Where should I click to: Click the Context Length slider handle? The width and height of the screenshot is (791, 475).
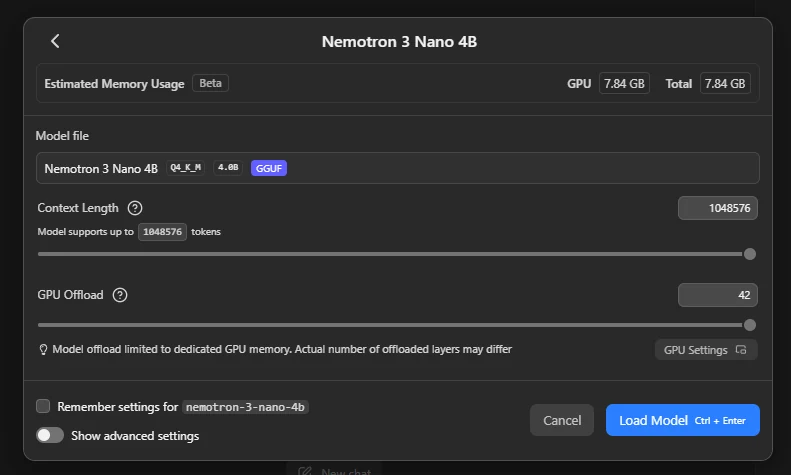(x=750, y=254)
